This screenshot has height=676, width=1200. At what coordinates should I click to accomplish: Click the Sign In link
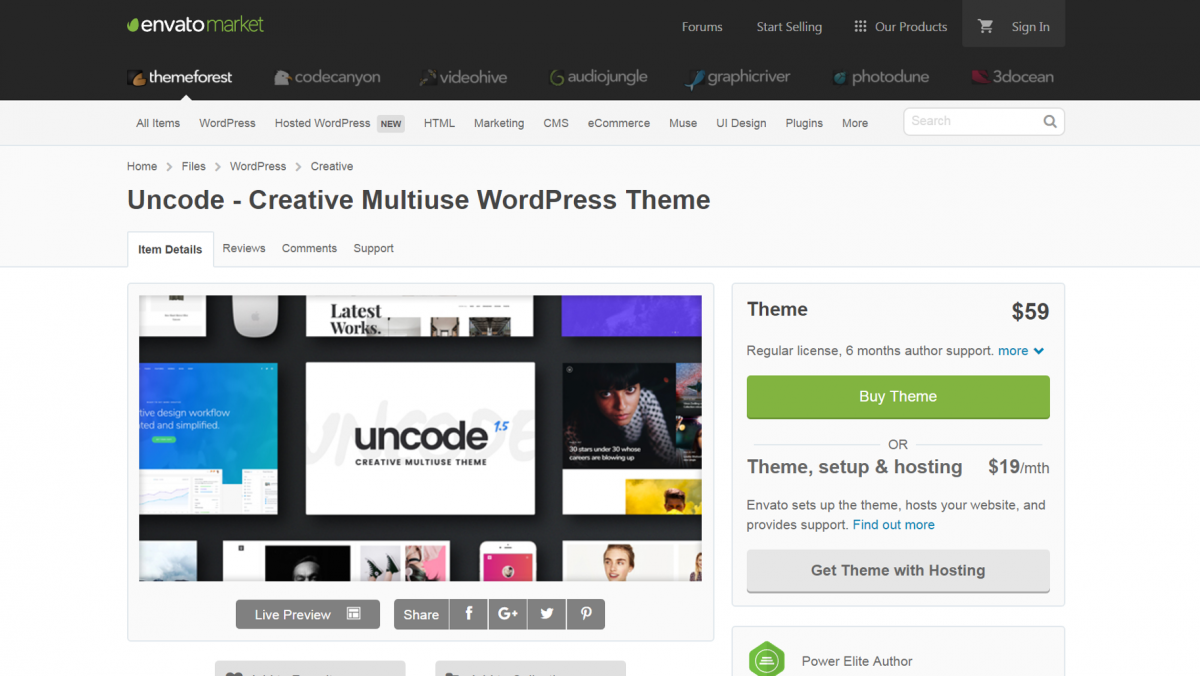pyautogui.click(x=1031, y=27)
